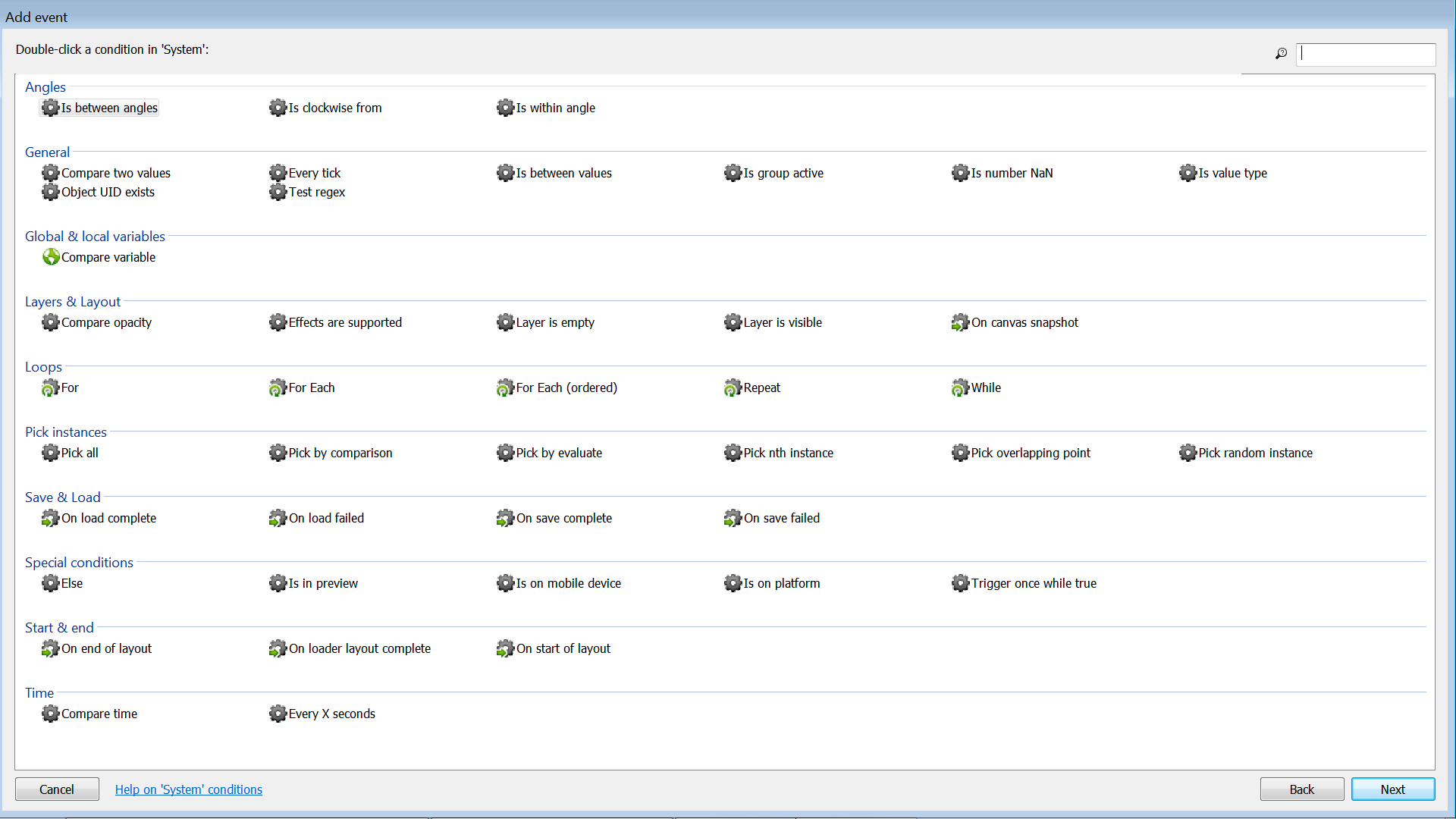The height and width of the screenshot is (819, 1456).
Task: Select the 'Pick by comparison' icon
Action: click(x=278, y=453)
